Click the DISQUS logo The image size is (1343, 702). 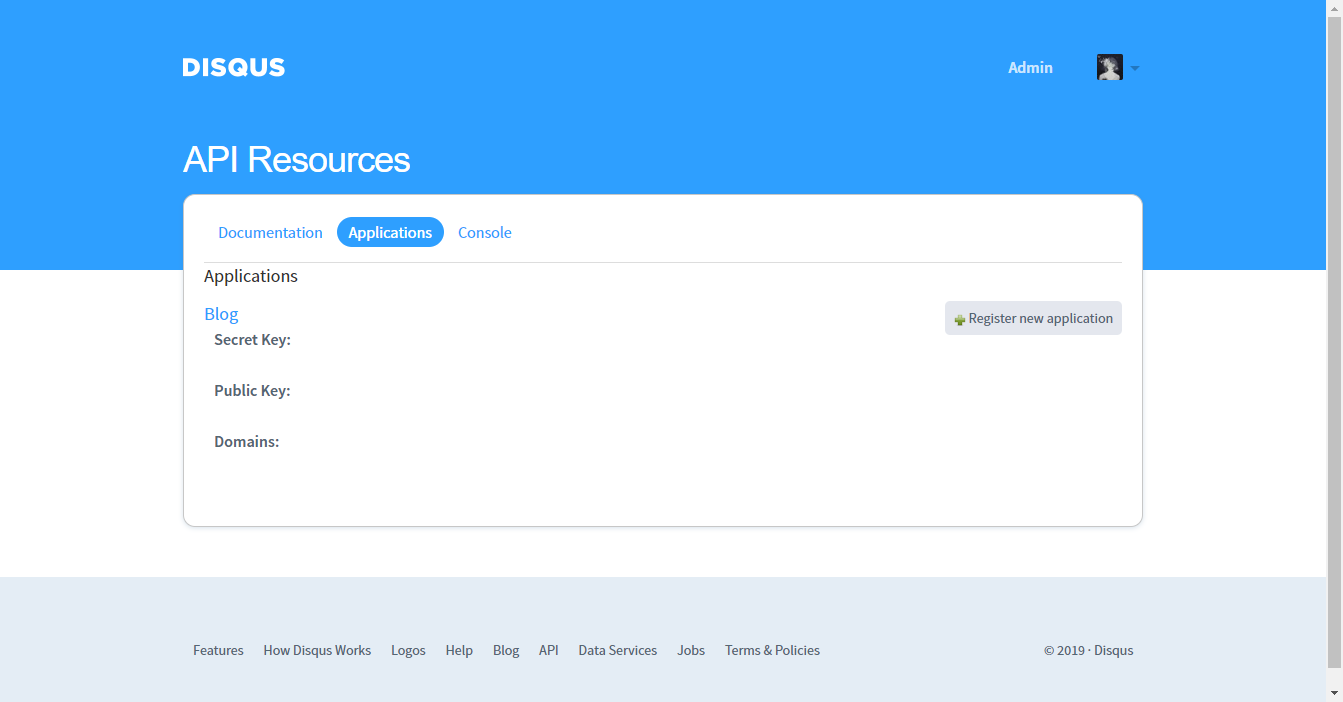(234, 67)
